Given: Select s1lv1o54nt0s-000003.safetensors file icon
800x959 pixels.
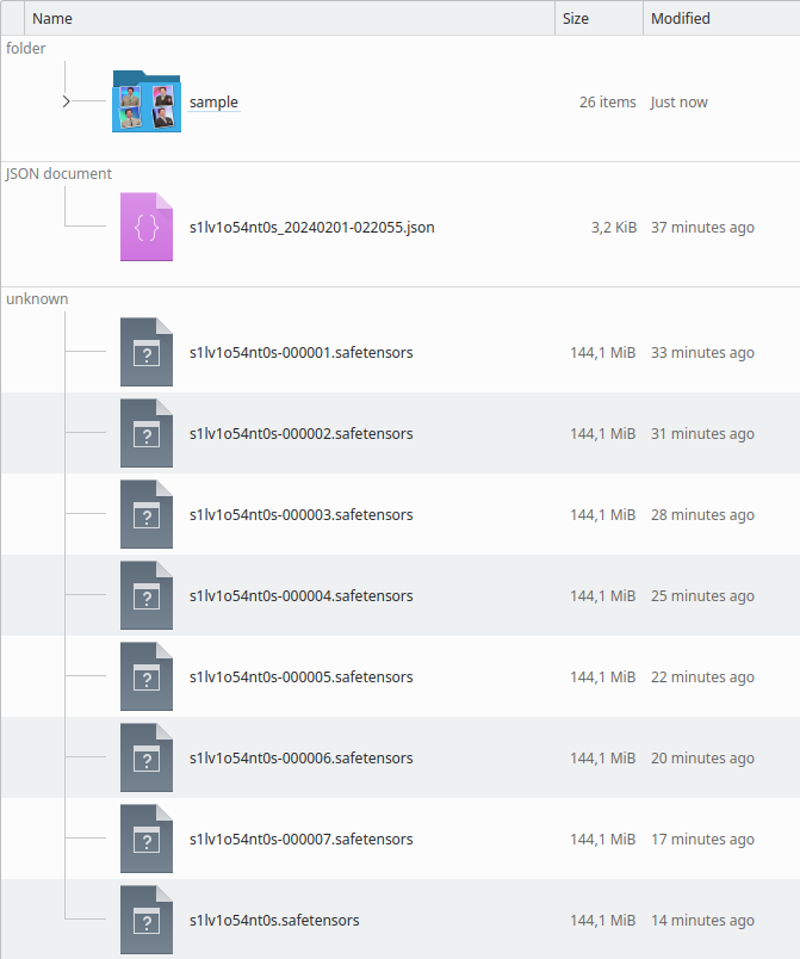Looking at the screenshot, I should [x=147, y=514].
